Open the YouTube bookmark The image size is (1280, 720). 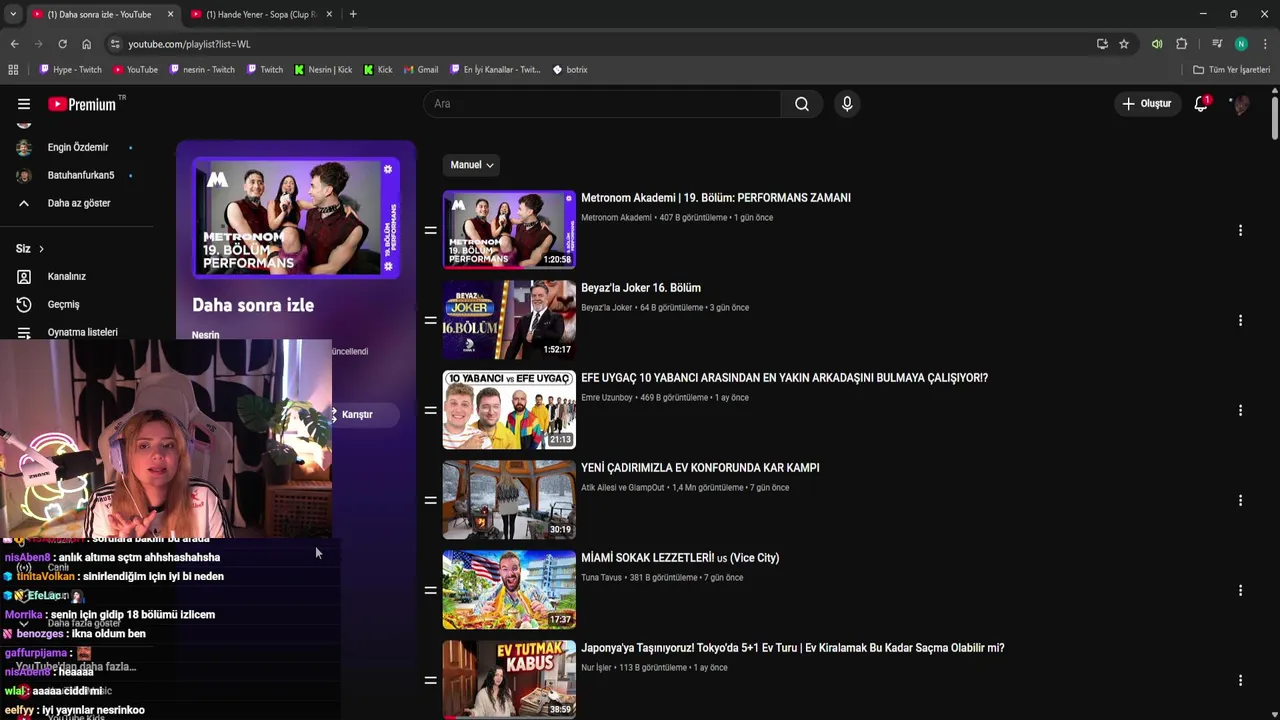(x=135, y=70)
